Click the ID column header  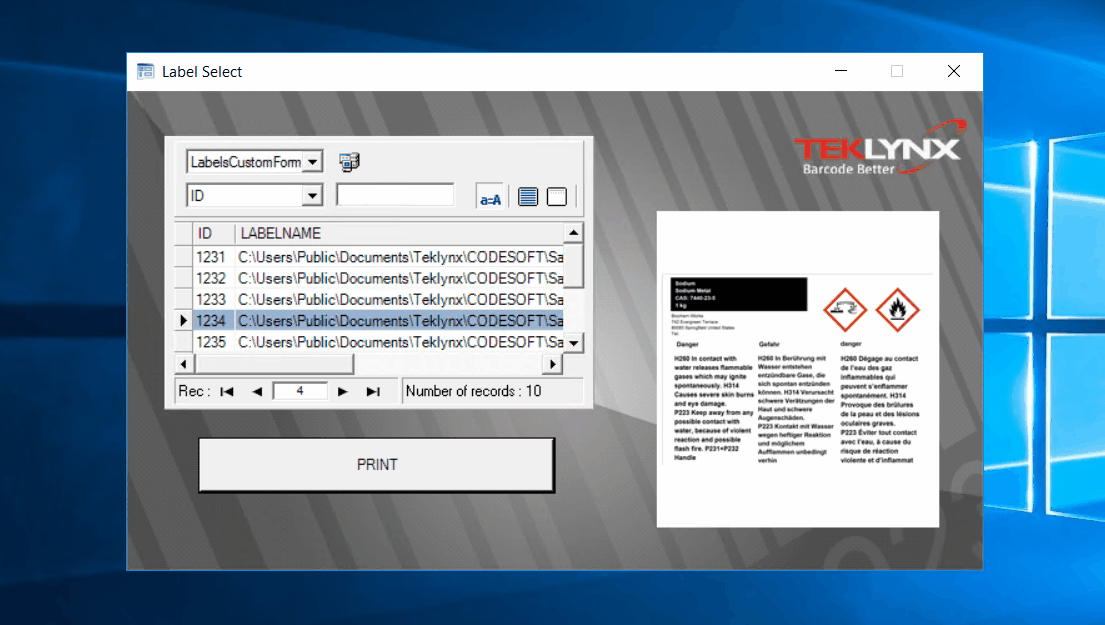click(214, 233)
